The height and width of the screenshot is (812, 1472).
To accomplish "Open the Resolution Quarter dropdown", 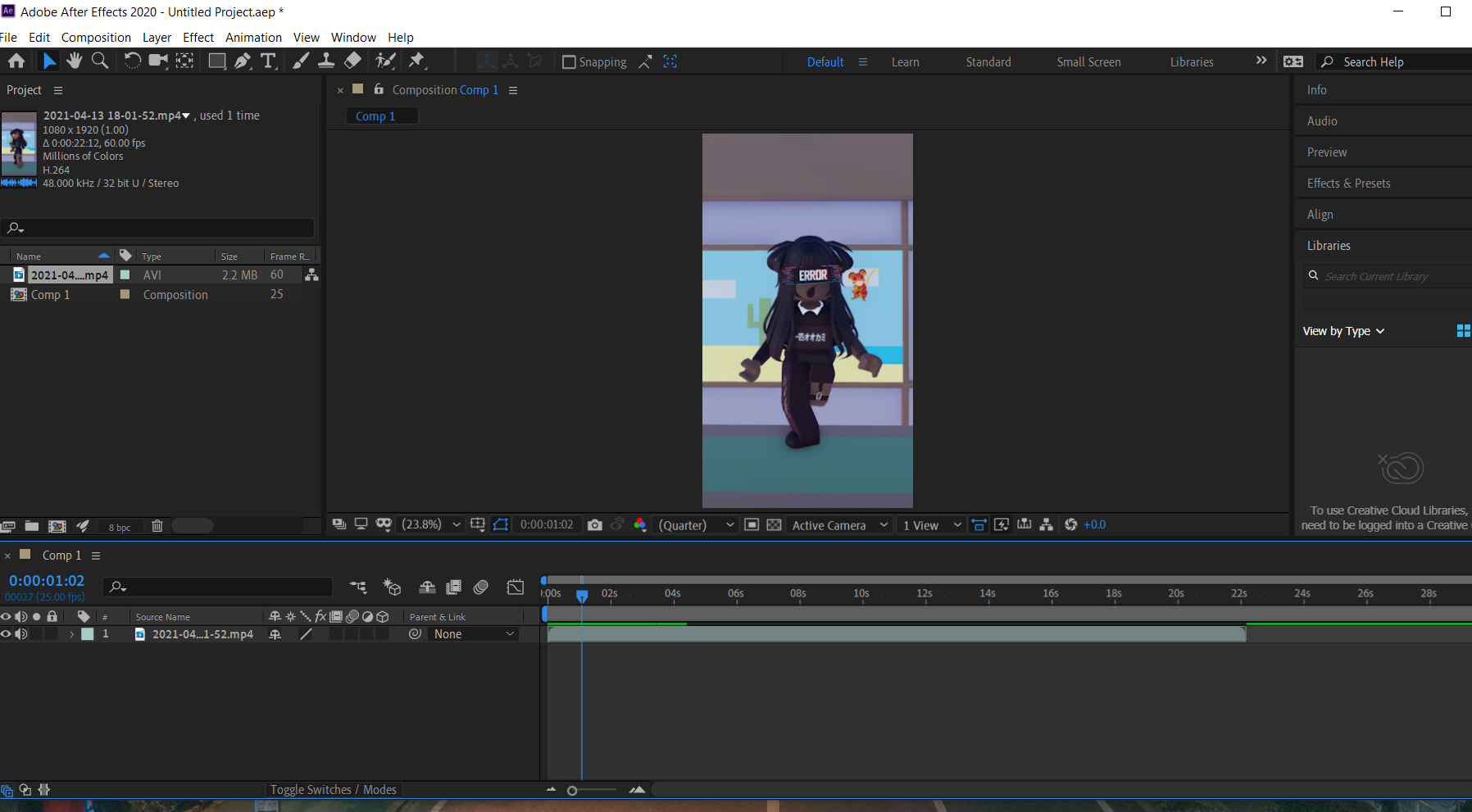I will 696,524.
